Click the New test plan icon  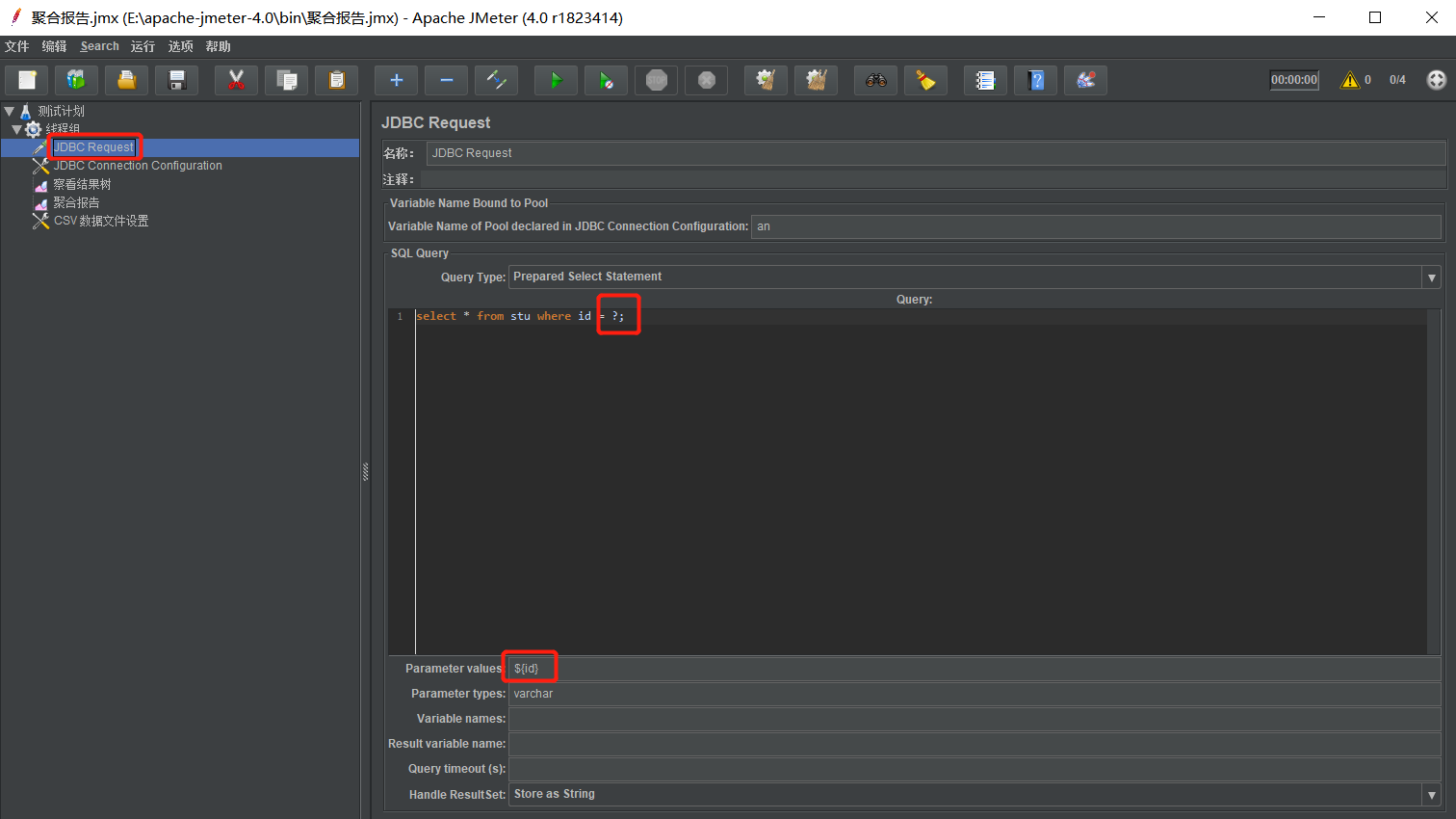coord(27,80)
